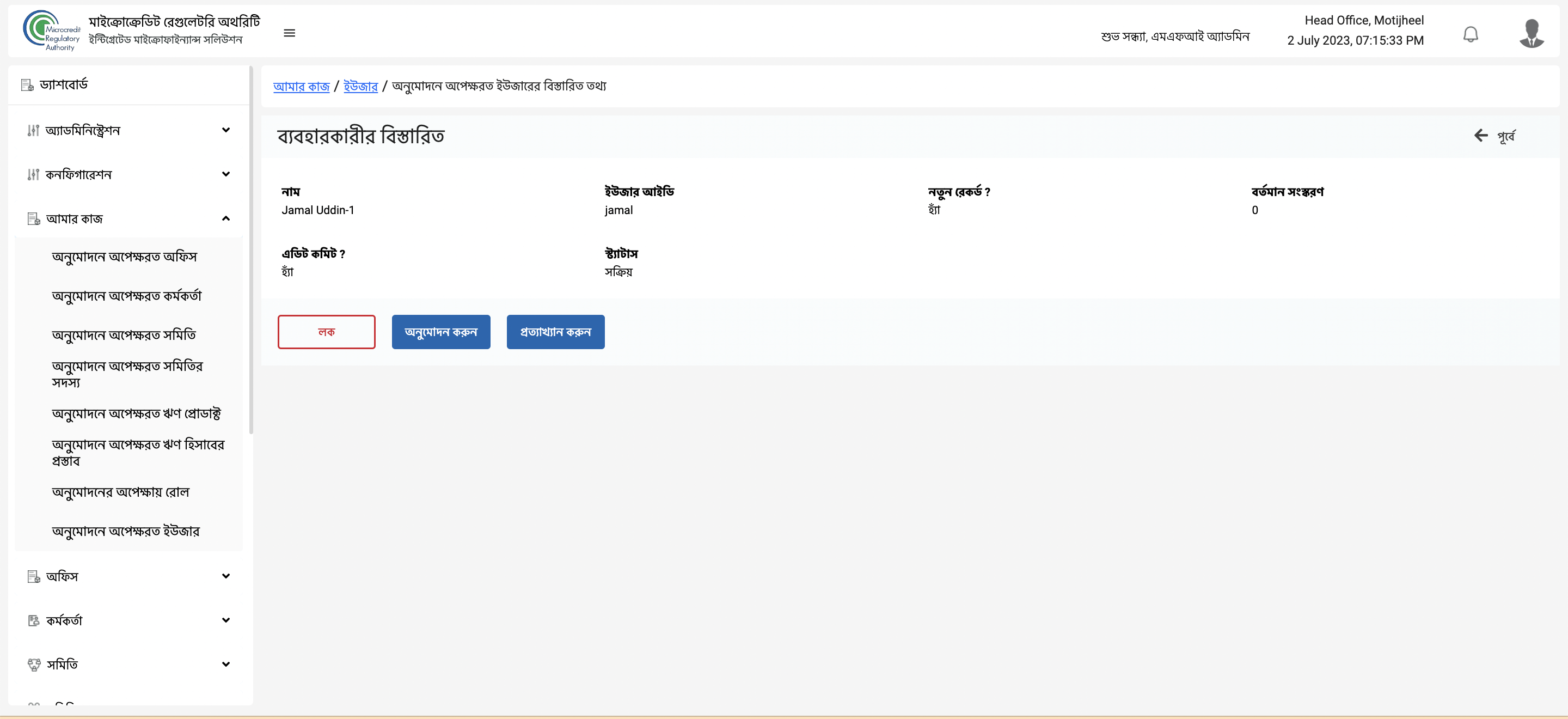Open the notification bell
Screen dimensions: 1568x719
(x=1471, y=34)
